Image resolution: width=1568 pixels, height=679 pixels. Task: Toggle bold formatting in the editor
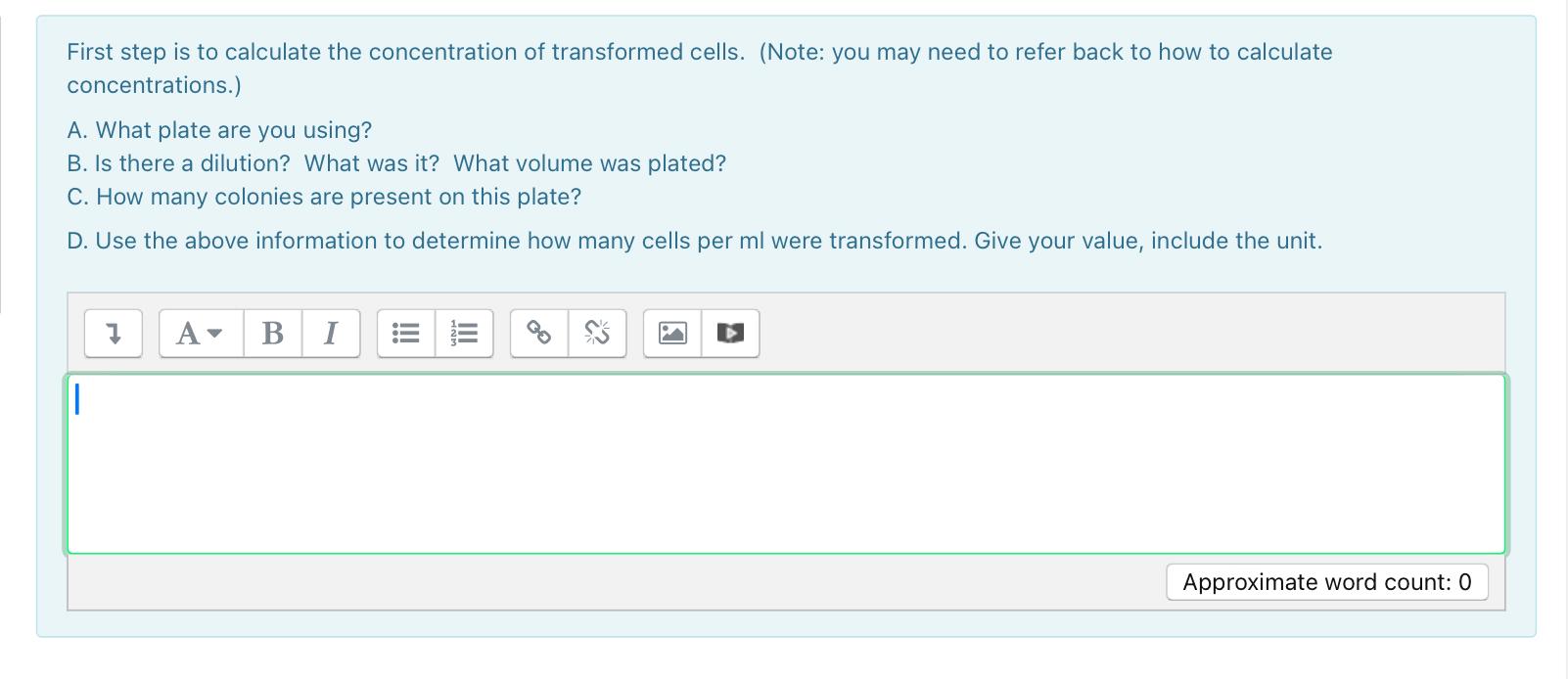pyautogui.click(x=272, y=334)
